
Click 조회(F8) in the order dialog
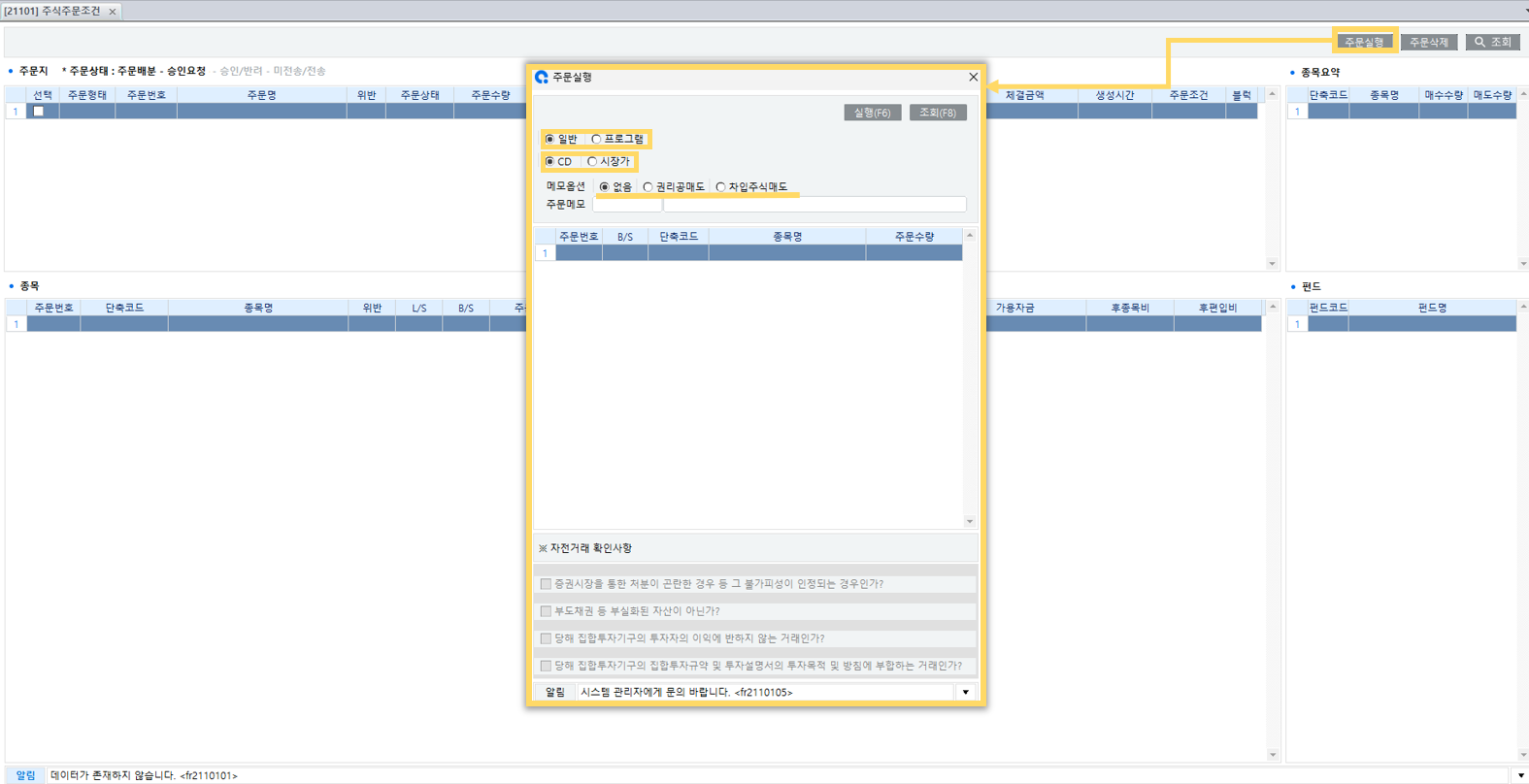coord(938,113)
